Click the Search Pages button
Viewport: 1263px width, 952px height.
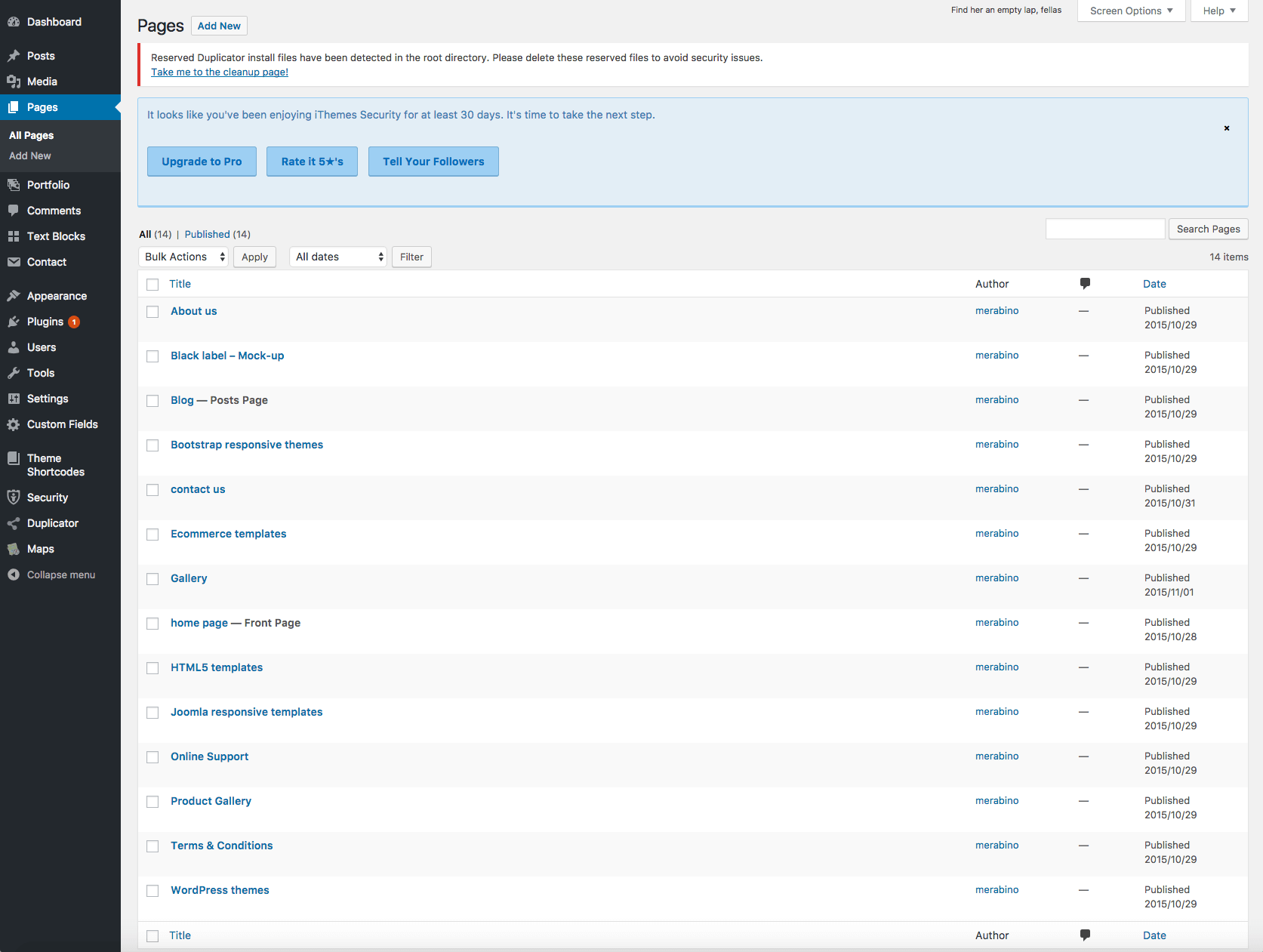pos(1208,229)
